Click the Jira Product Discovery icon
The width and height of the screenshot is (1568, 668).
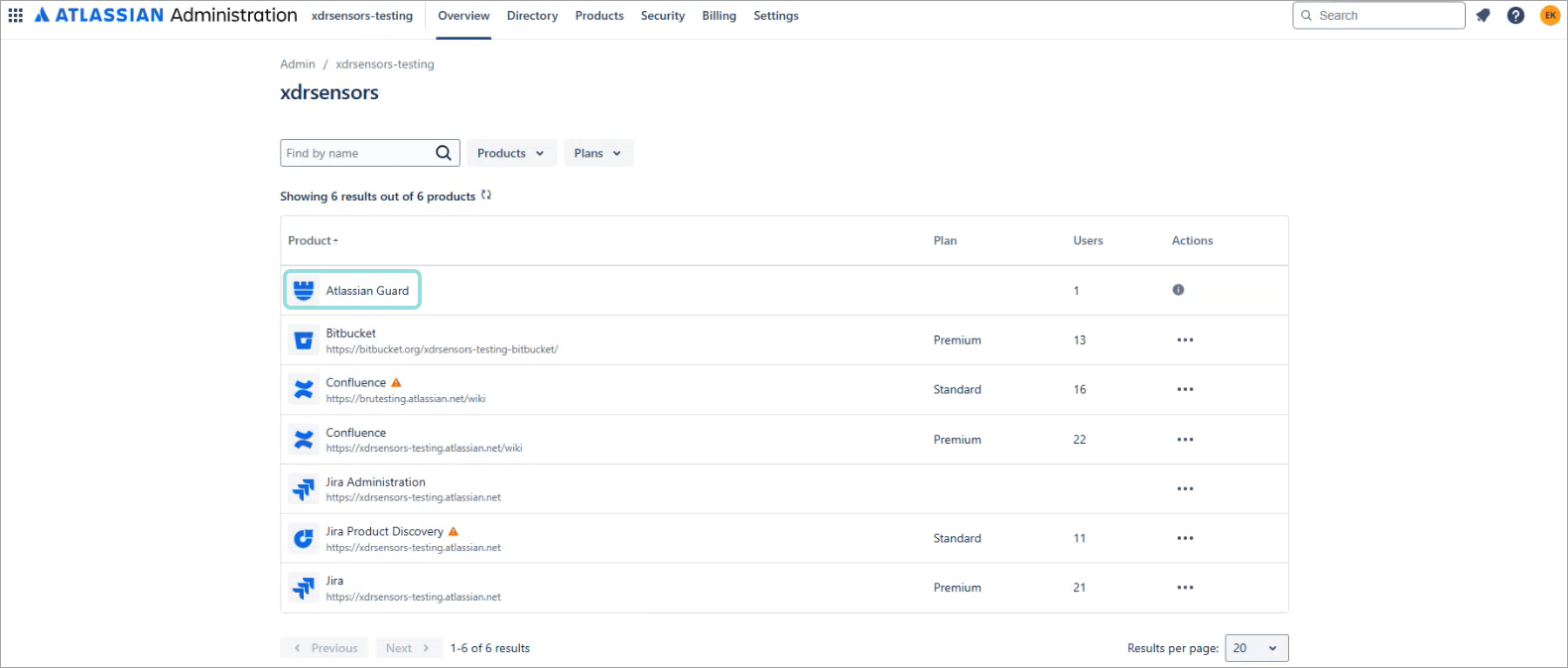304,538
